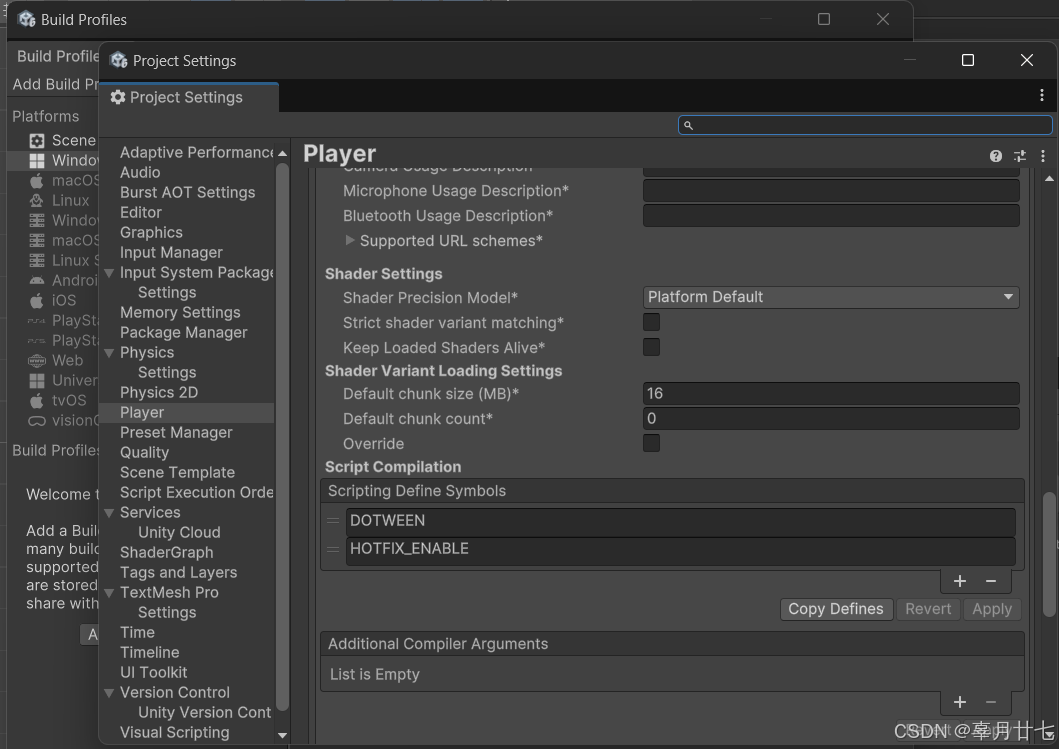
Task: Expand Supported URL schemes foldout
Action: 350,240
